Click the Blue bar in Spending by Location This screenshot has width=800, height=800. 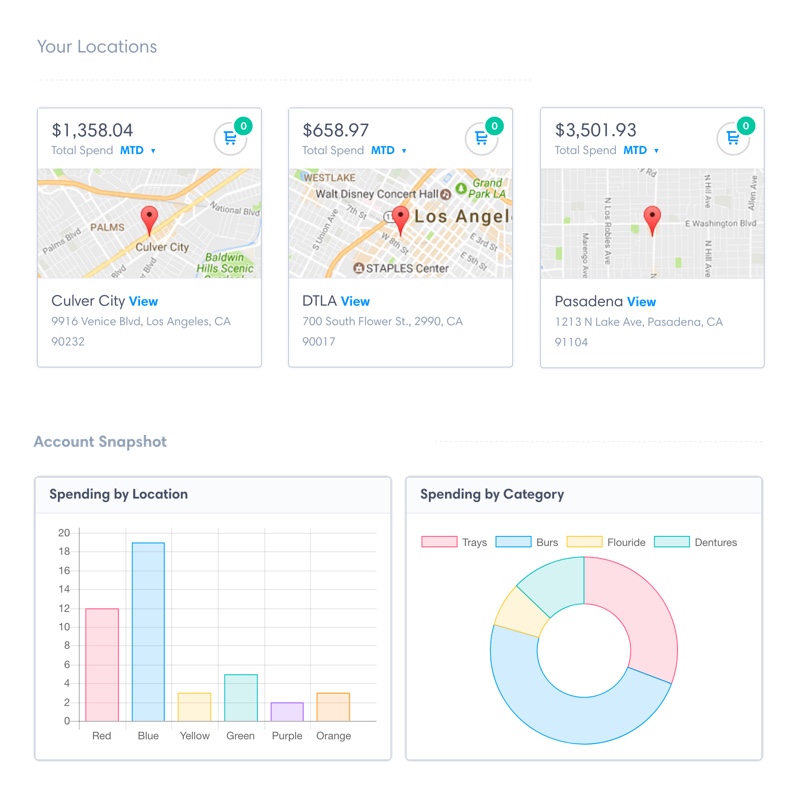coord(148,631)
